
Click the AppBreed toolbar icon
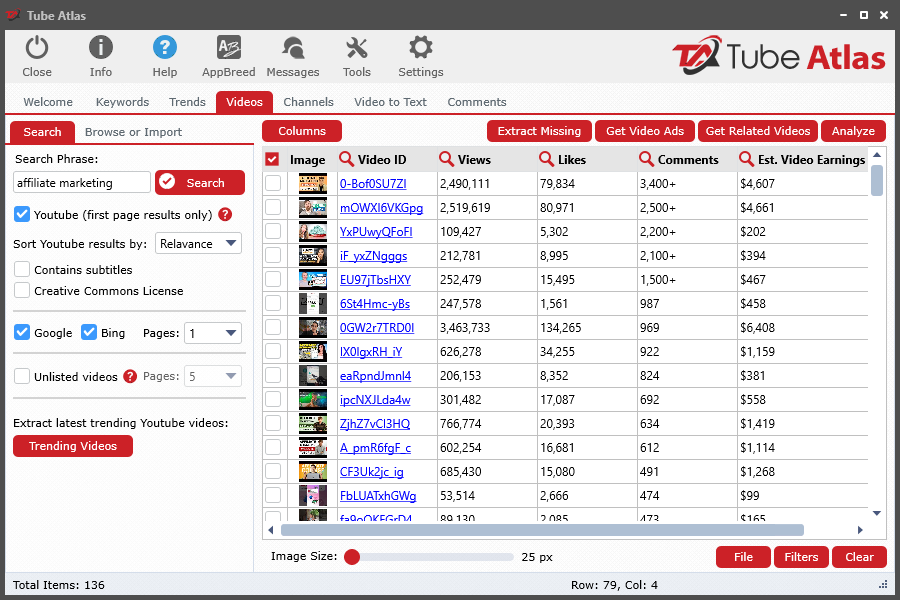coord(228,48)
